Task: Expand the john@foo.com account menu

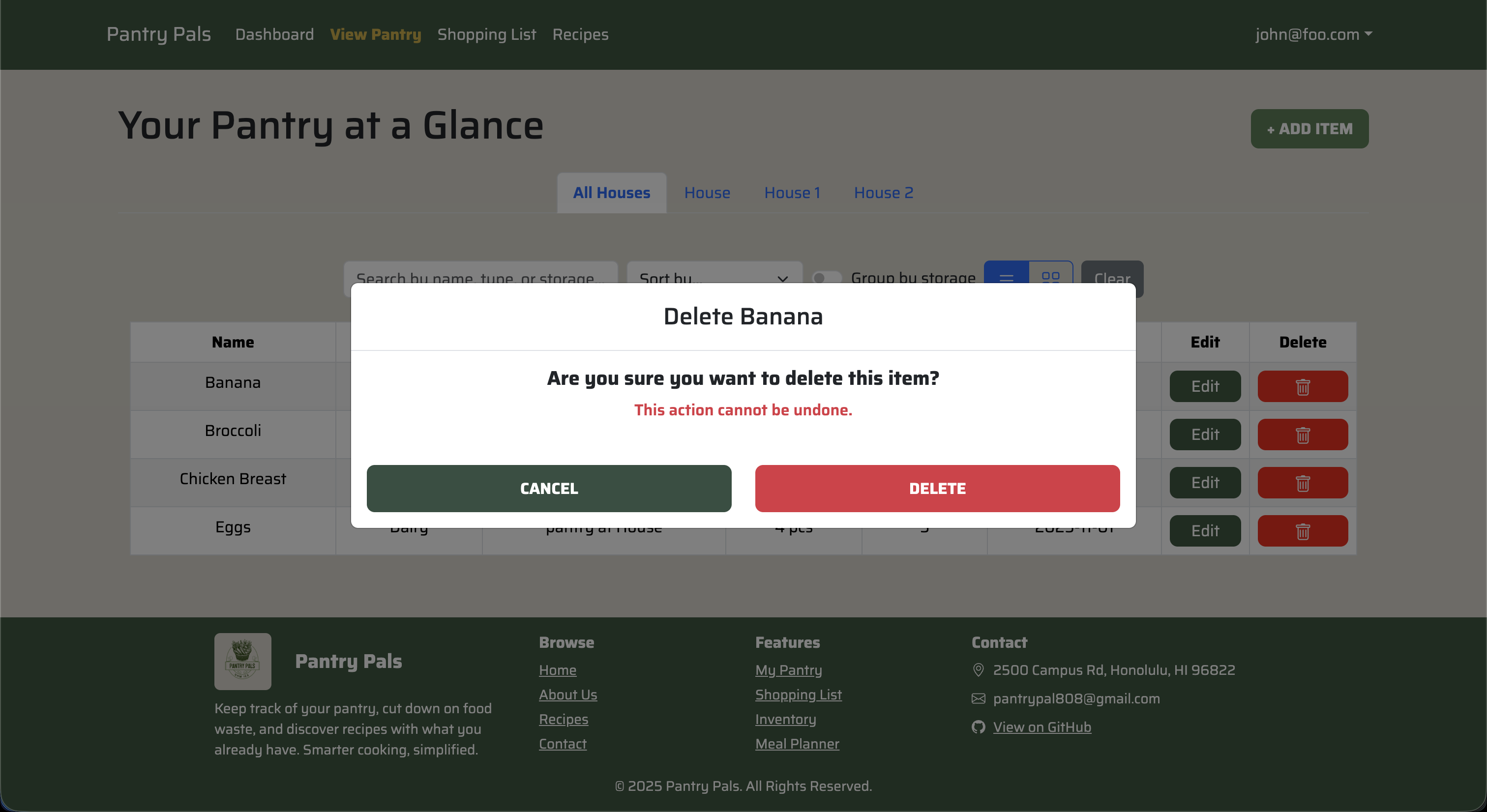Action: click(1314, 34)
